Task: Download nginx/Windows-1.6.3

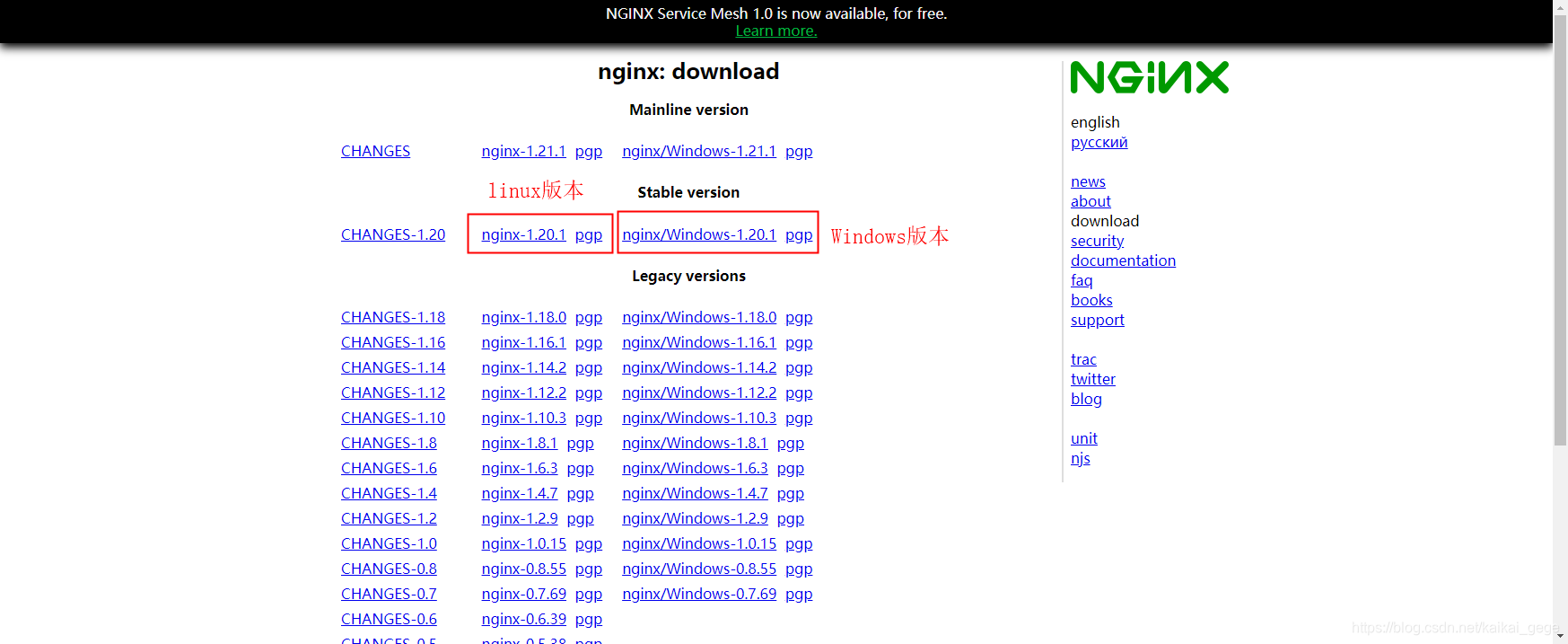Action: (695, 468)
